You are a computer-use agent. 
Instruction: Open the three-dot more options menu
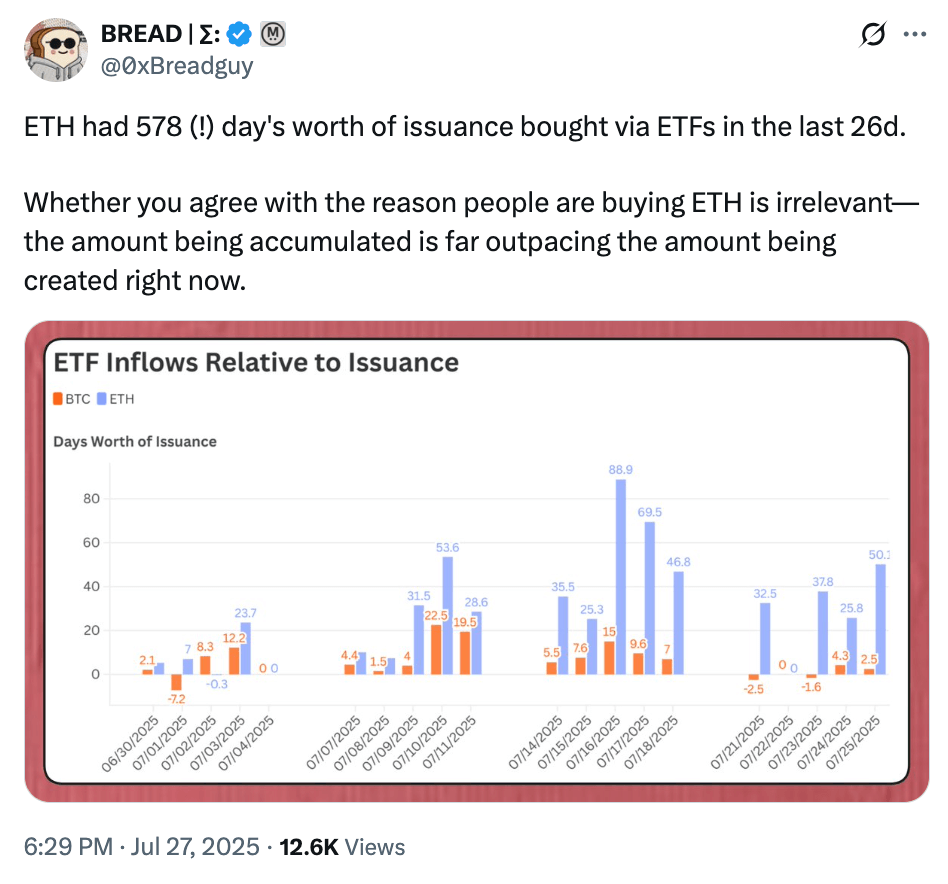click(914, 35)
